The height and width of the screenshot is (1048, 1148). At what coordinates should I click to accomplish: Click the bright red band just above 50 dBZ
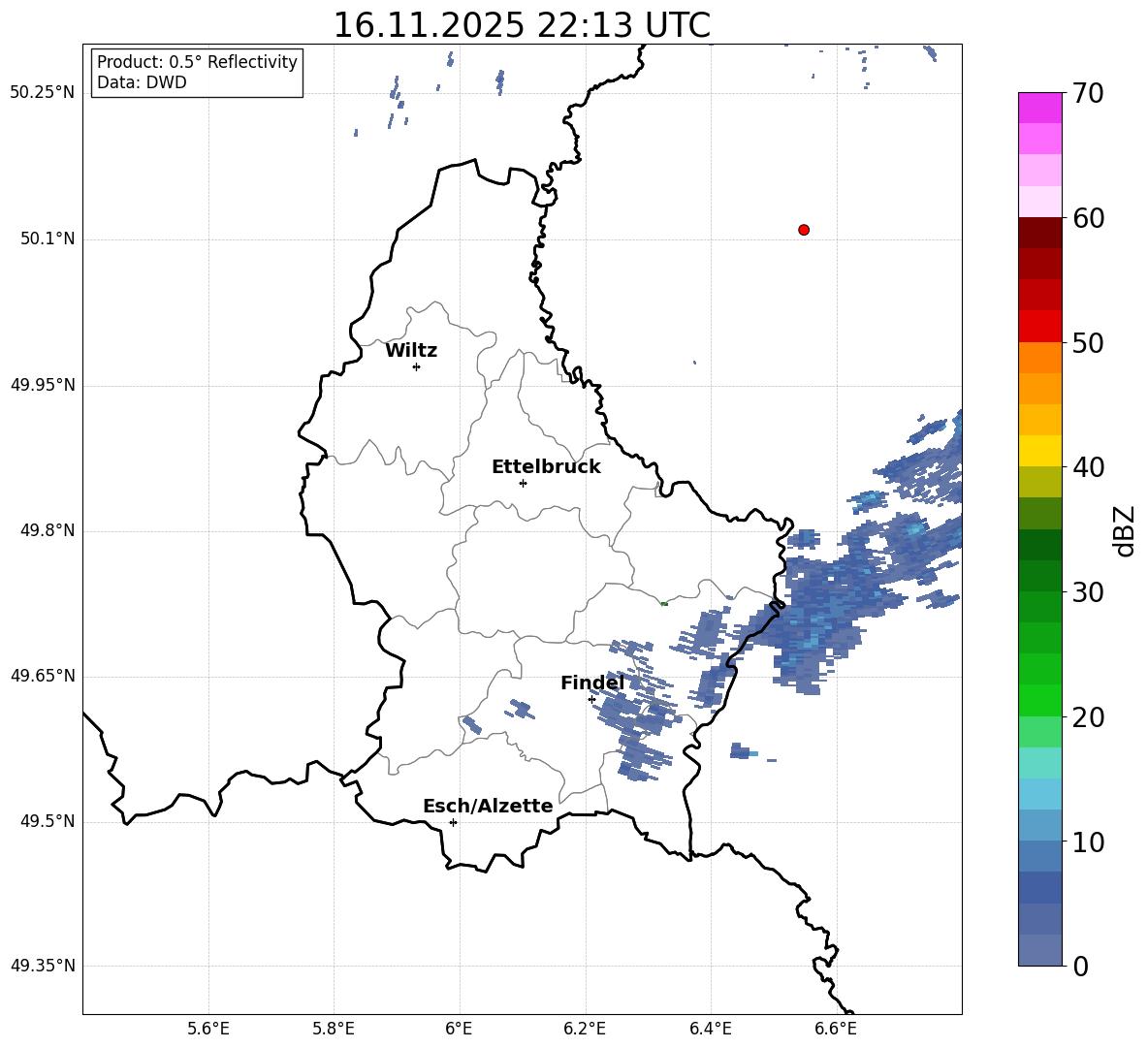tap(1039, 327)
